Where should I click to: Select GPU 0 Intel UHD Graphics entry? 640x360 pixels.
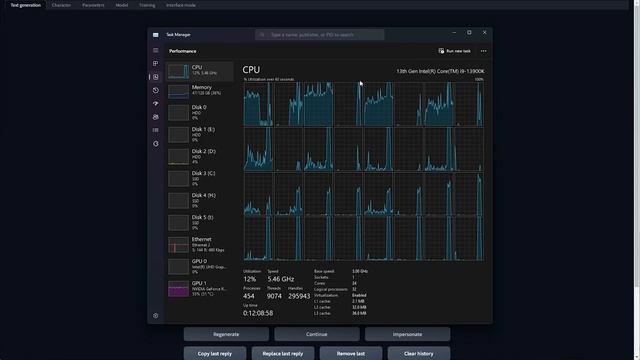200,267
